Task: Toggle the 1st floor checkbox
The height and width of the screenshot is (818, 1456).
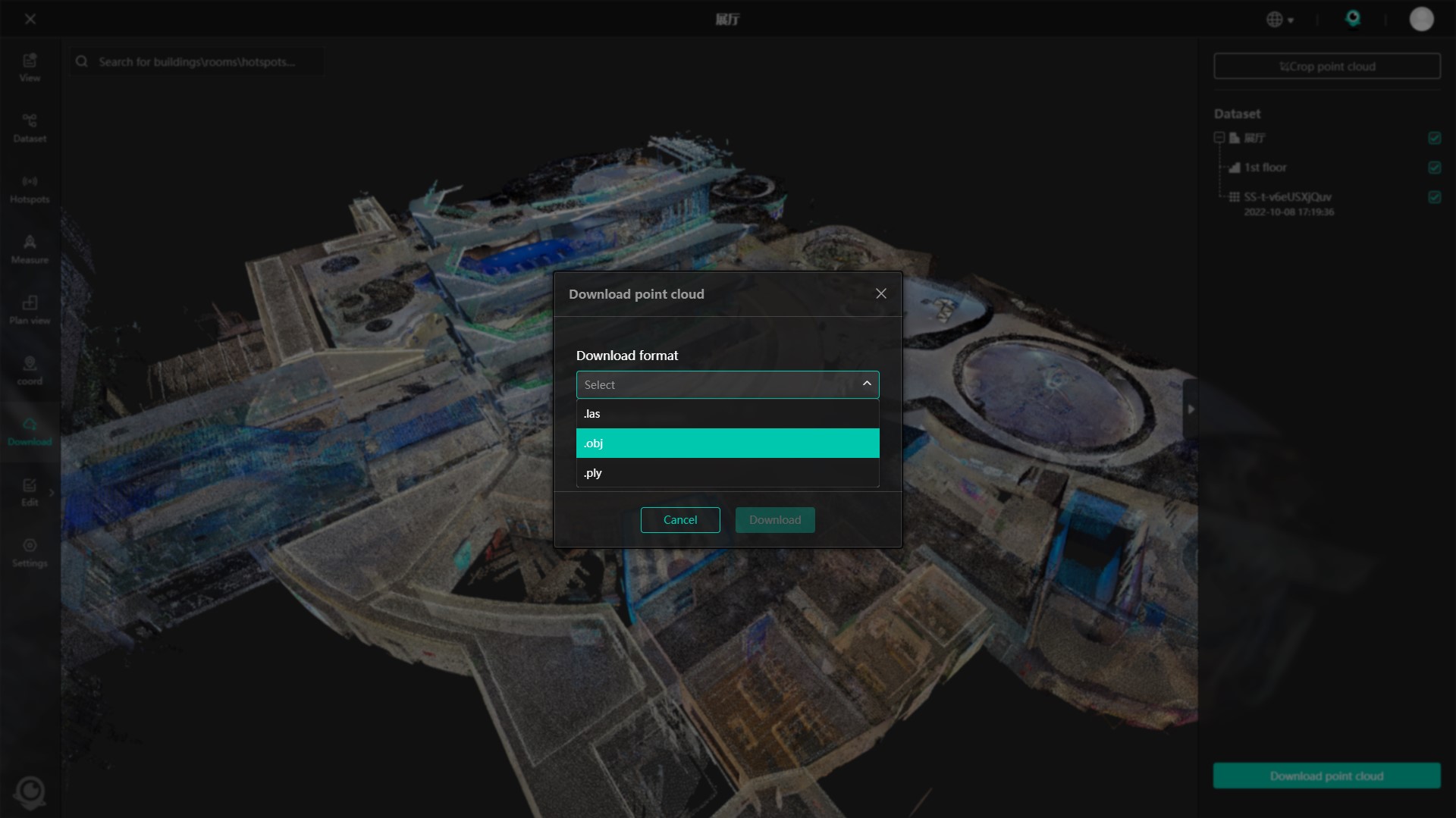Action: click(x=1434, y=168)
